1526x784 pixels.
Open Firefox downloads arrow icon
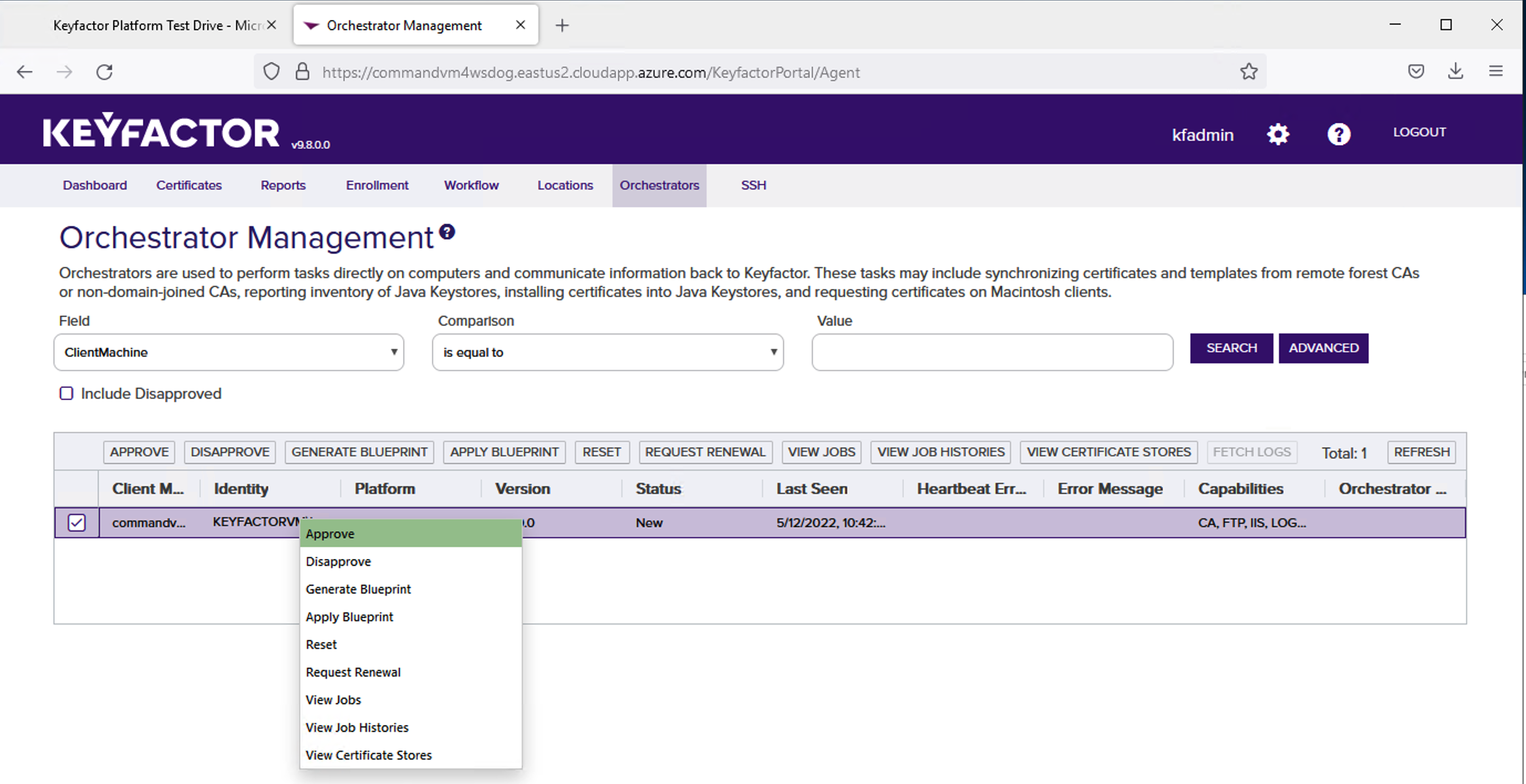[x=1456, y=71]
